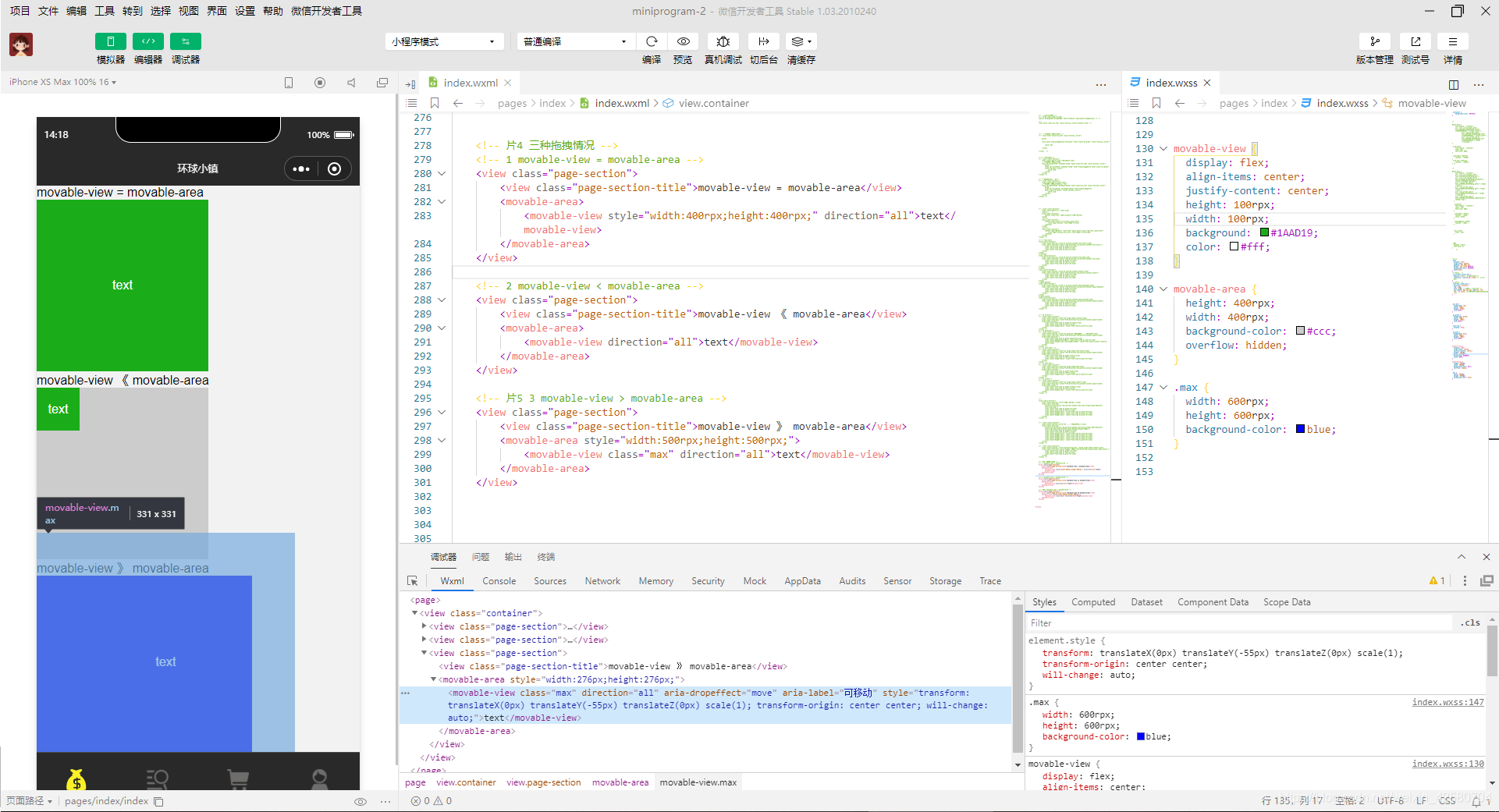
Task: Click the #1AAD19 green color swatch
Action: pyautogui.click(x=1264, y=232)
